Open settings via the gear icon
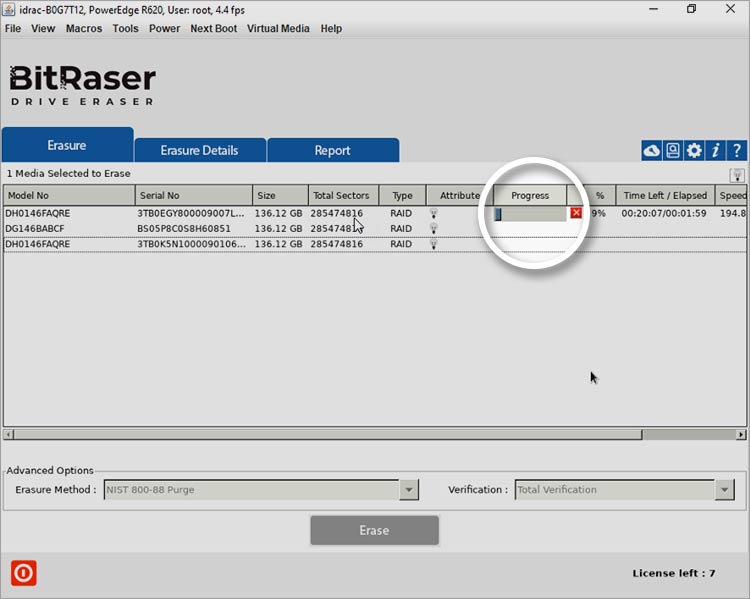 point(694,151)
